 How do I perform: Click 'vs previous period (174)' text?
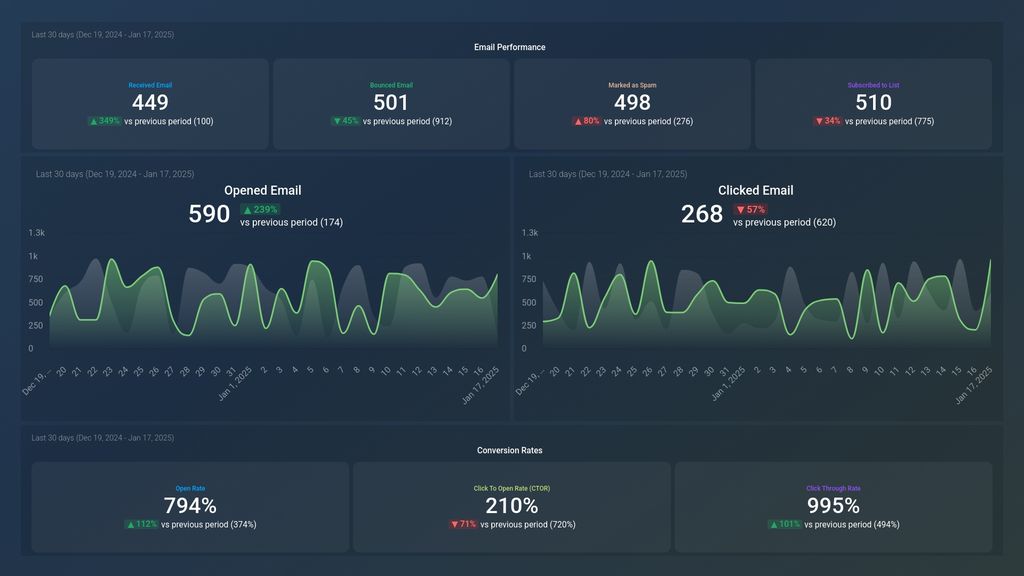point(291,223)
